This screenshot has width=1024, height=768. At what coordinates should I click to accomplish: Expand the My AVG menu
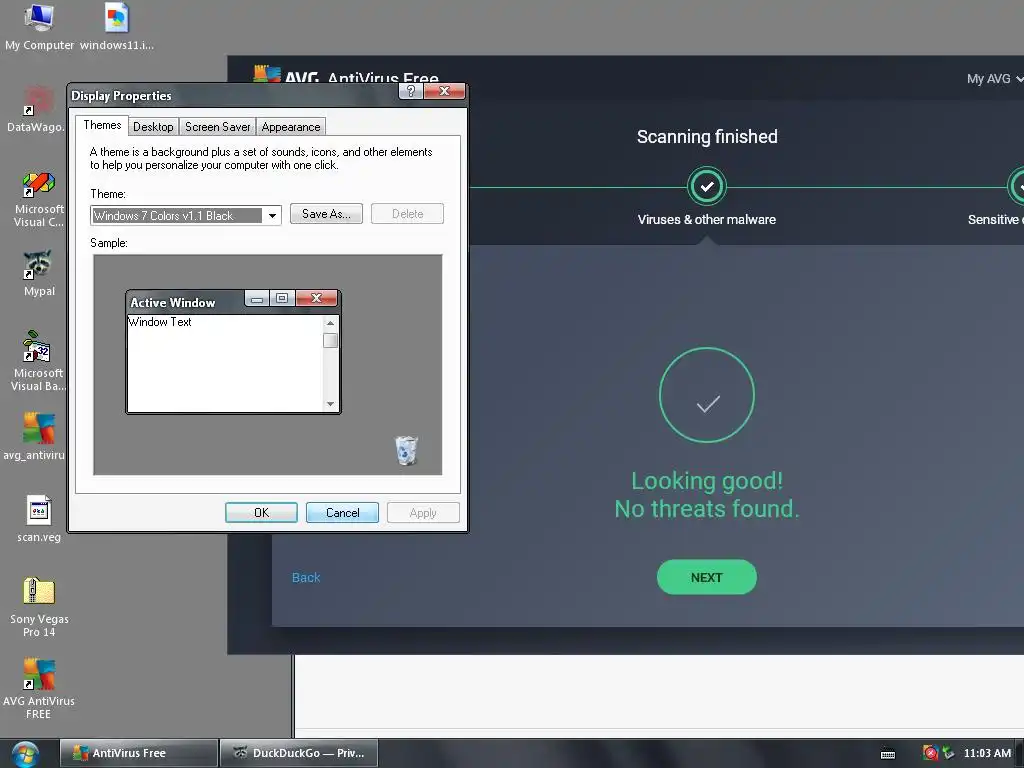coord(993,78)
